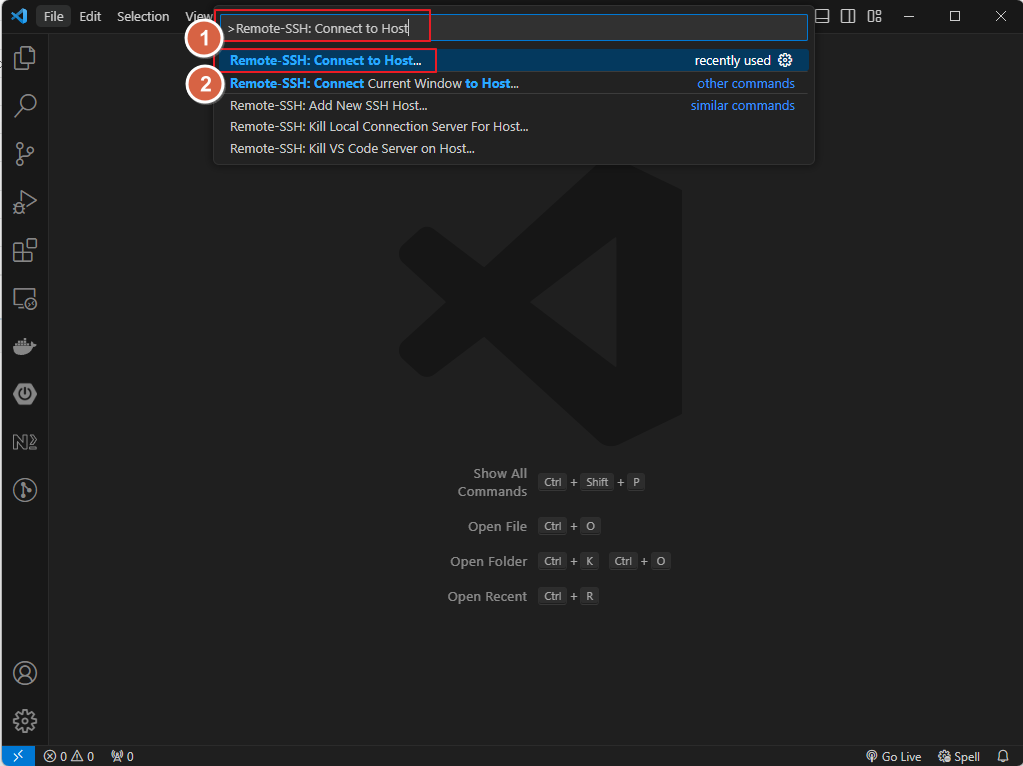Viewport: 1023px width, 766px height.
Task: Open the Run and Debug view
Action: click(25, 202)
